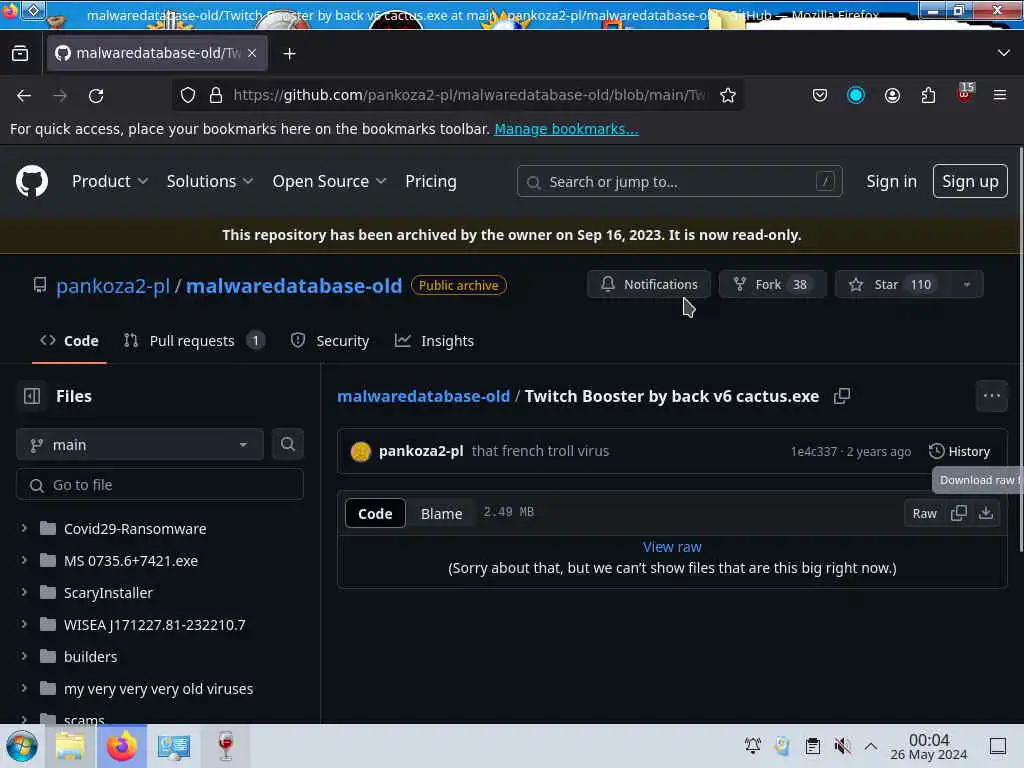Copy file path with the copy icon

point(842,396)
